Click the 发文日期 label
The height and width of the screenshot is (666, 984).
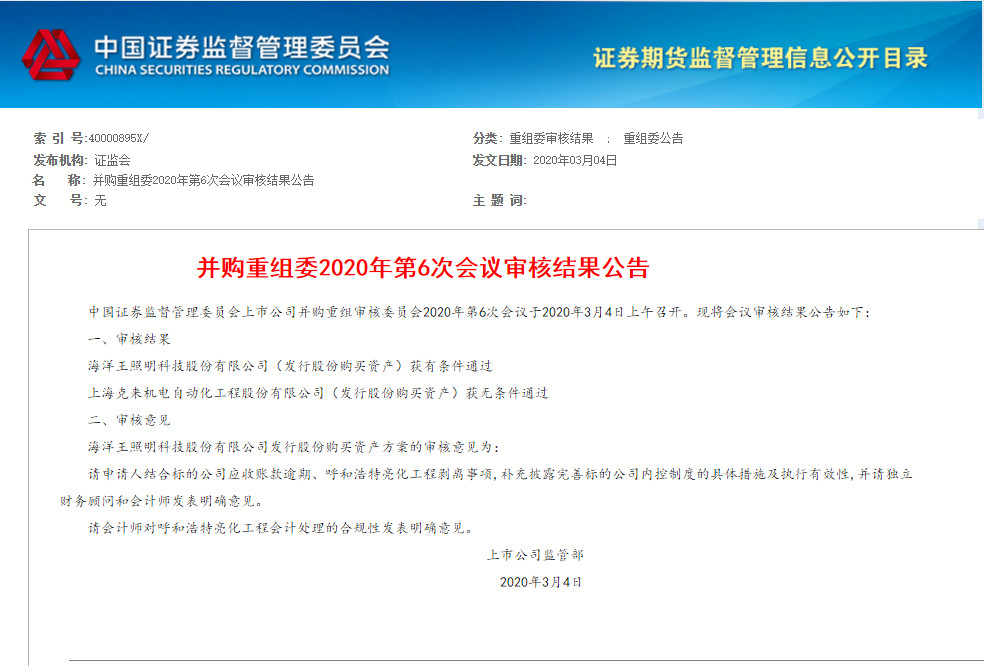click(x=499, y=160)
